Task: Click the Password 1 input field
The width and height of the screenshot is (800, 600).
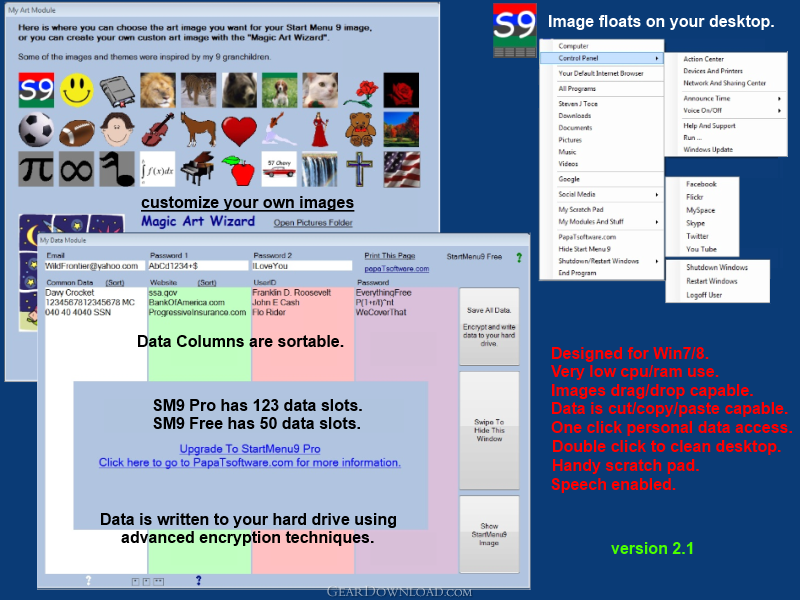Action: click(x=198, y=266)
